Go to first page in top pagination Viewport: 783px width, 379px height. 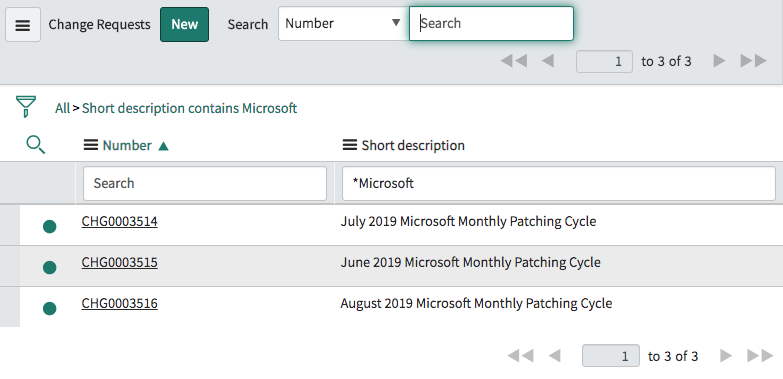(x=514, y=61)
